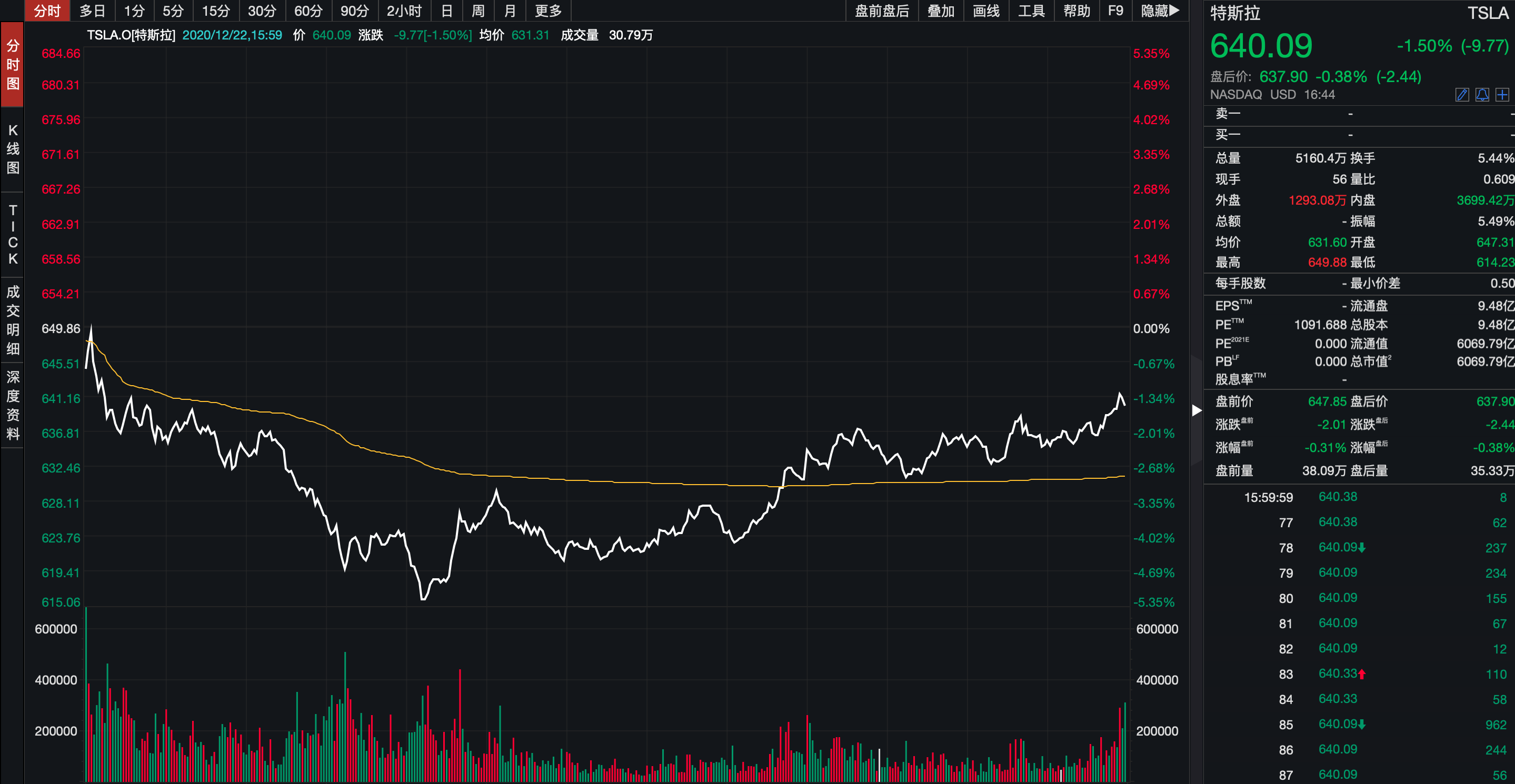Viewport: 1515px width, 784px height.
Task: Click the 卖一 ask row
Action: tap(1359, 114)
